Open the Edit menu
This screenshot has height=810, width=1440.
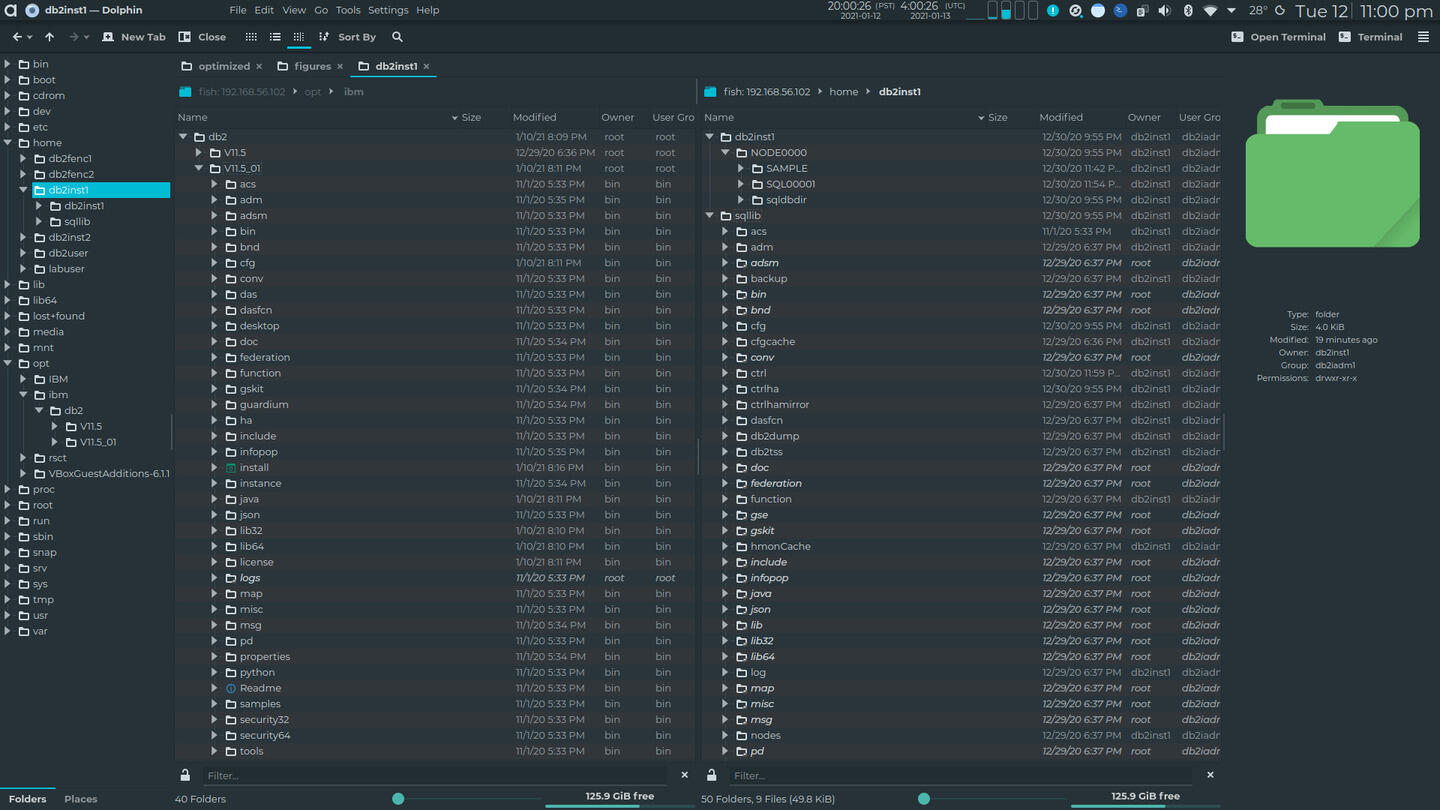click(x=264, y=10)
